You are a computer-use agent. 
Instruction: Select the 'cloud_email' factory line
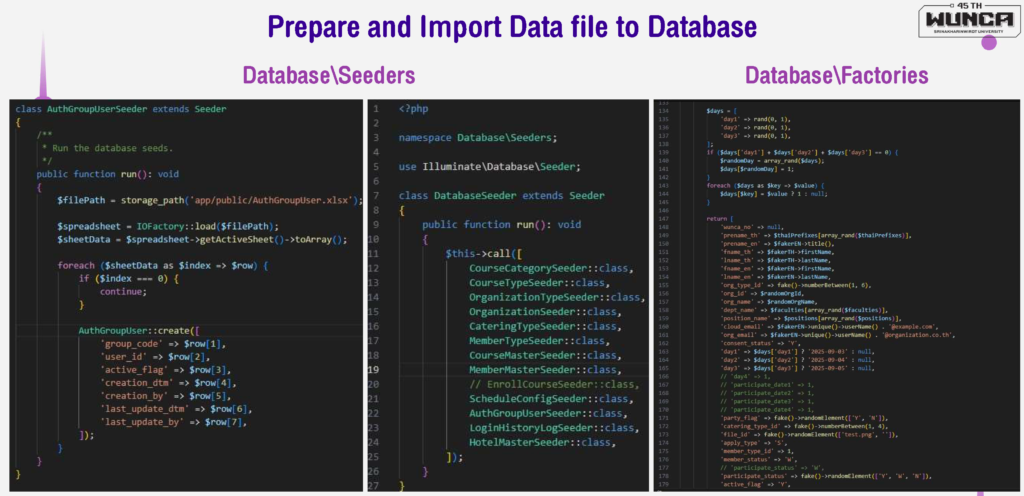pyautogui.click(x=829, y=326)
